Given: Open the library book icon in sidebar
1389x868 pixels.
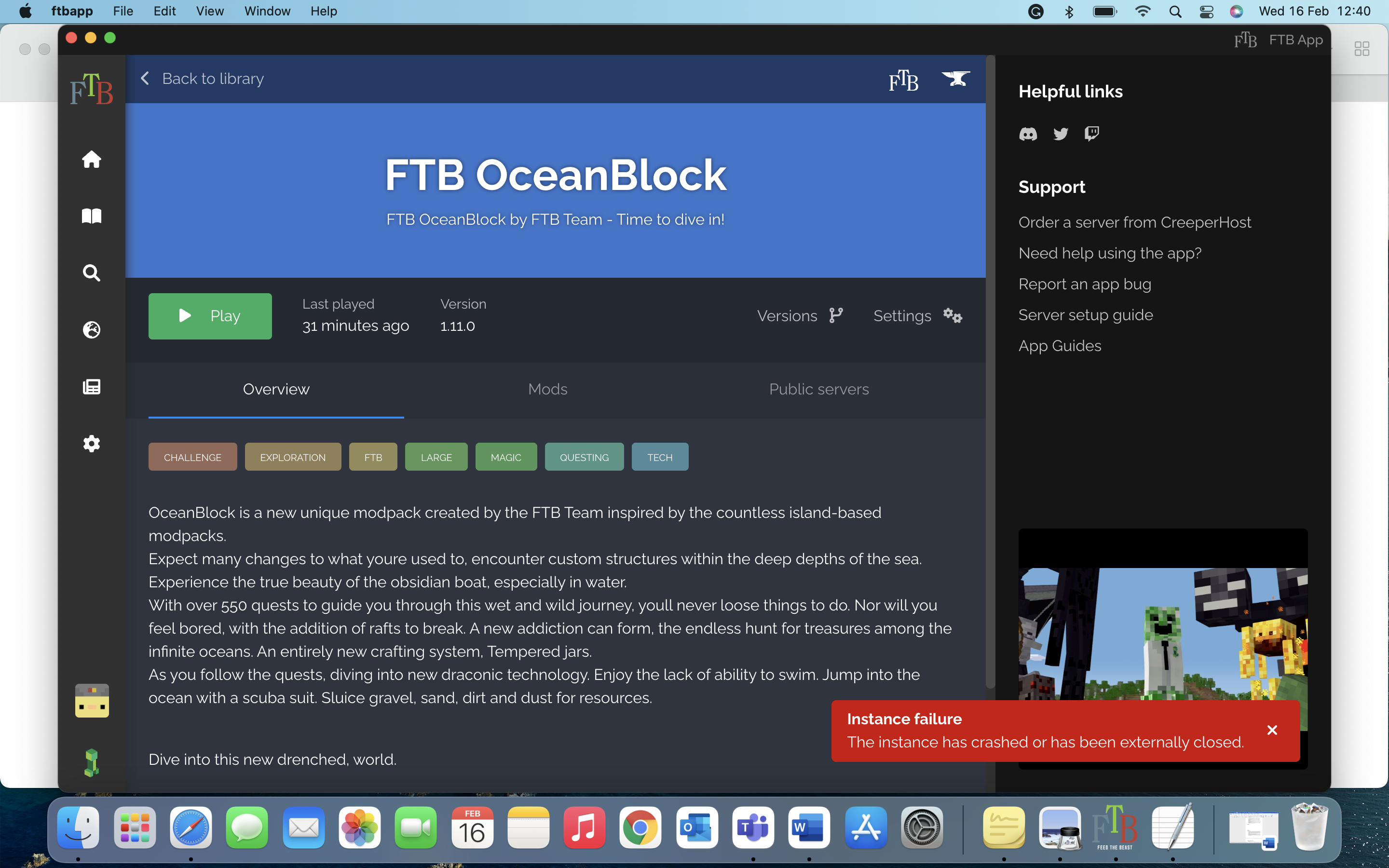Looking at the screenshot, I should pos(91,217).
